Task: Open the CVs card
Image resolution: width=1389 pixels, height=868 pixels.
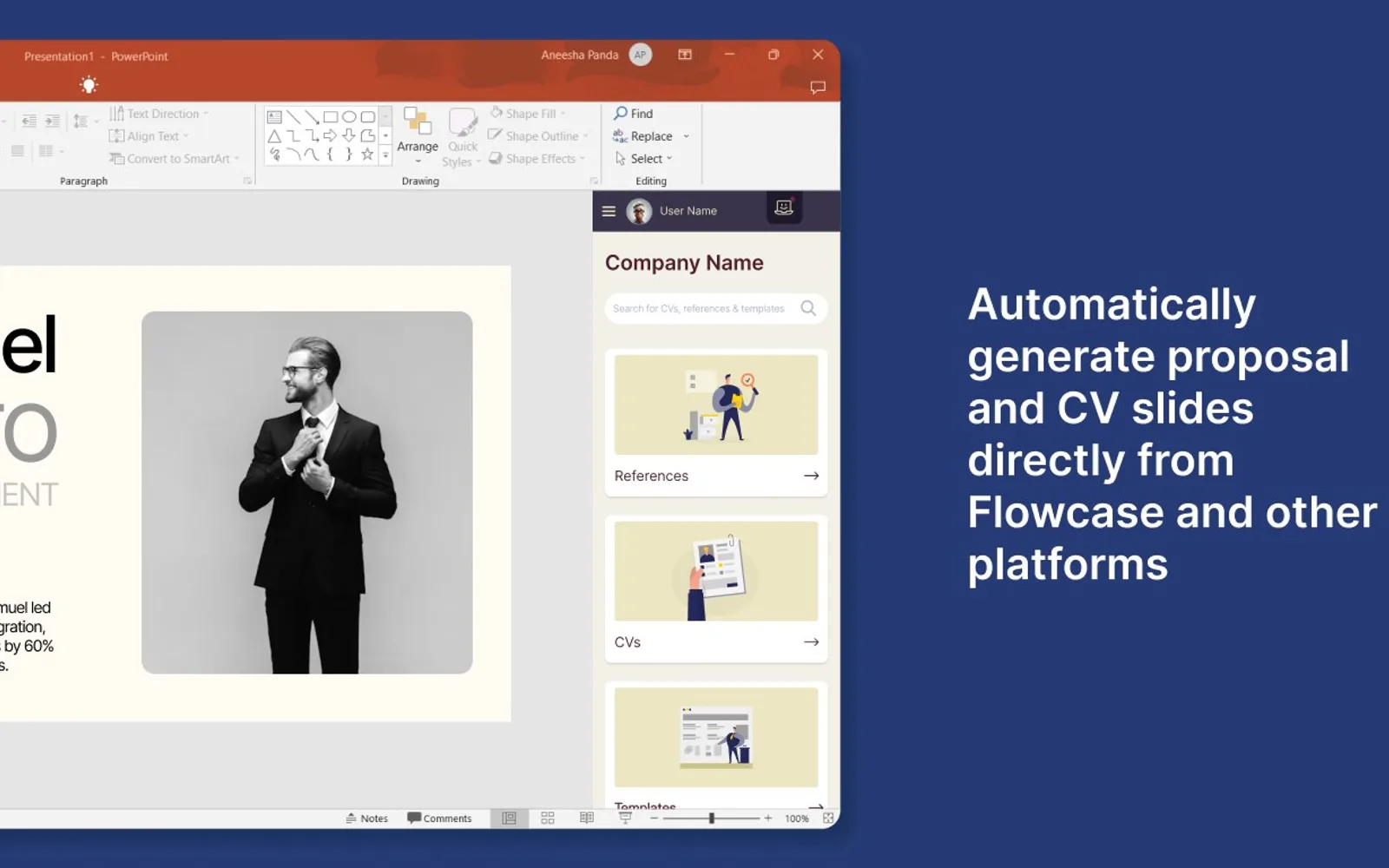Action: tap(716, 589)
